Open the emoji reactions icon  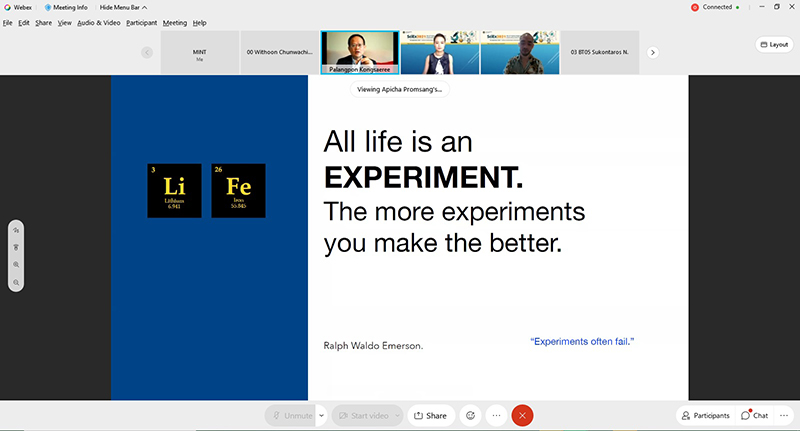pos(470,415)
